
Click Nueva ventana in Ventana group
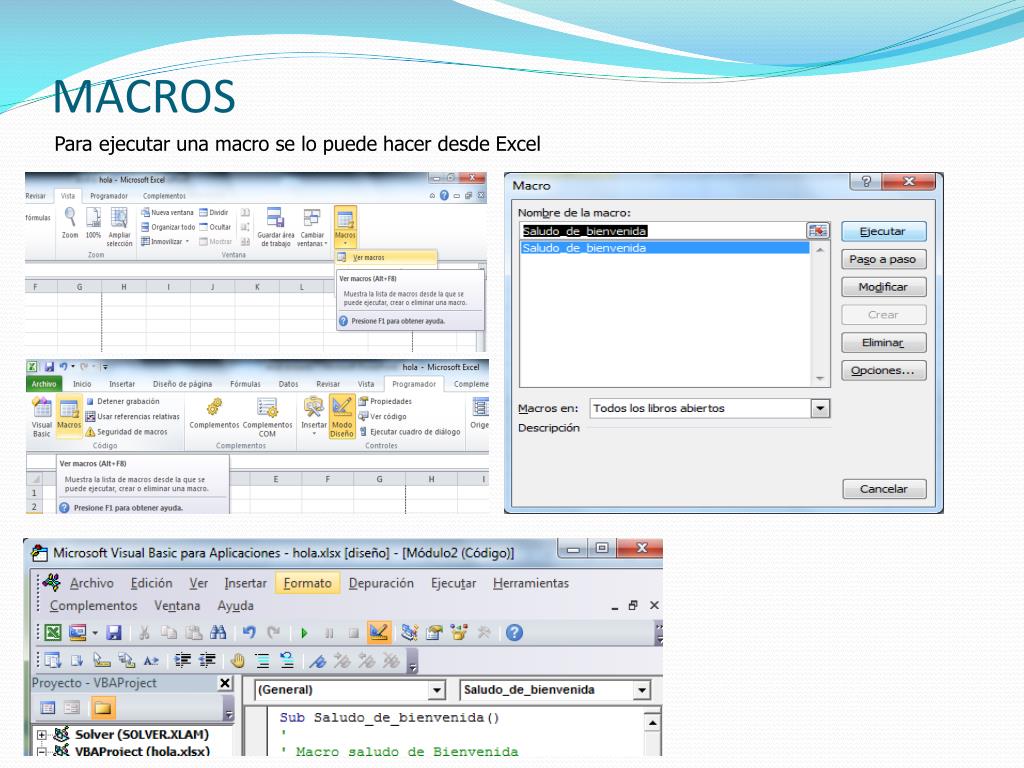[167, 212]
